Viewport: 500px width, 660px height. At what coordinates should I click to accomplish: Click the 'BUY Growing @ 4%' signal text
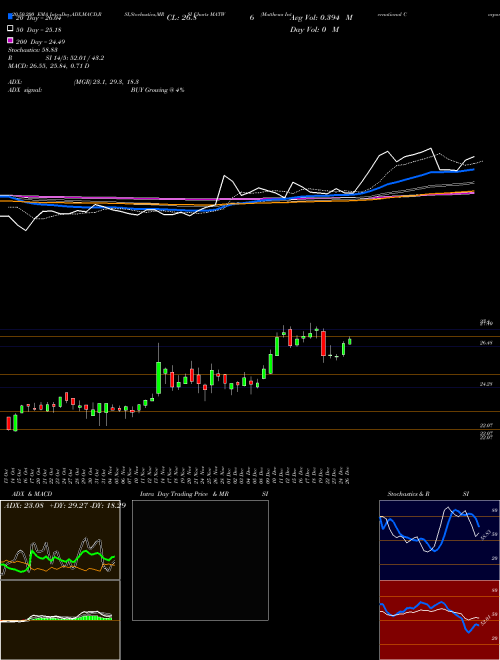tap(157, 90)
